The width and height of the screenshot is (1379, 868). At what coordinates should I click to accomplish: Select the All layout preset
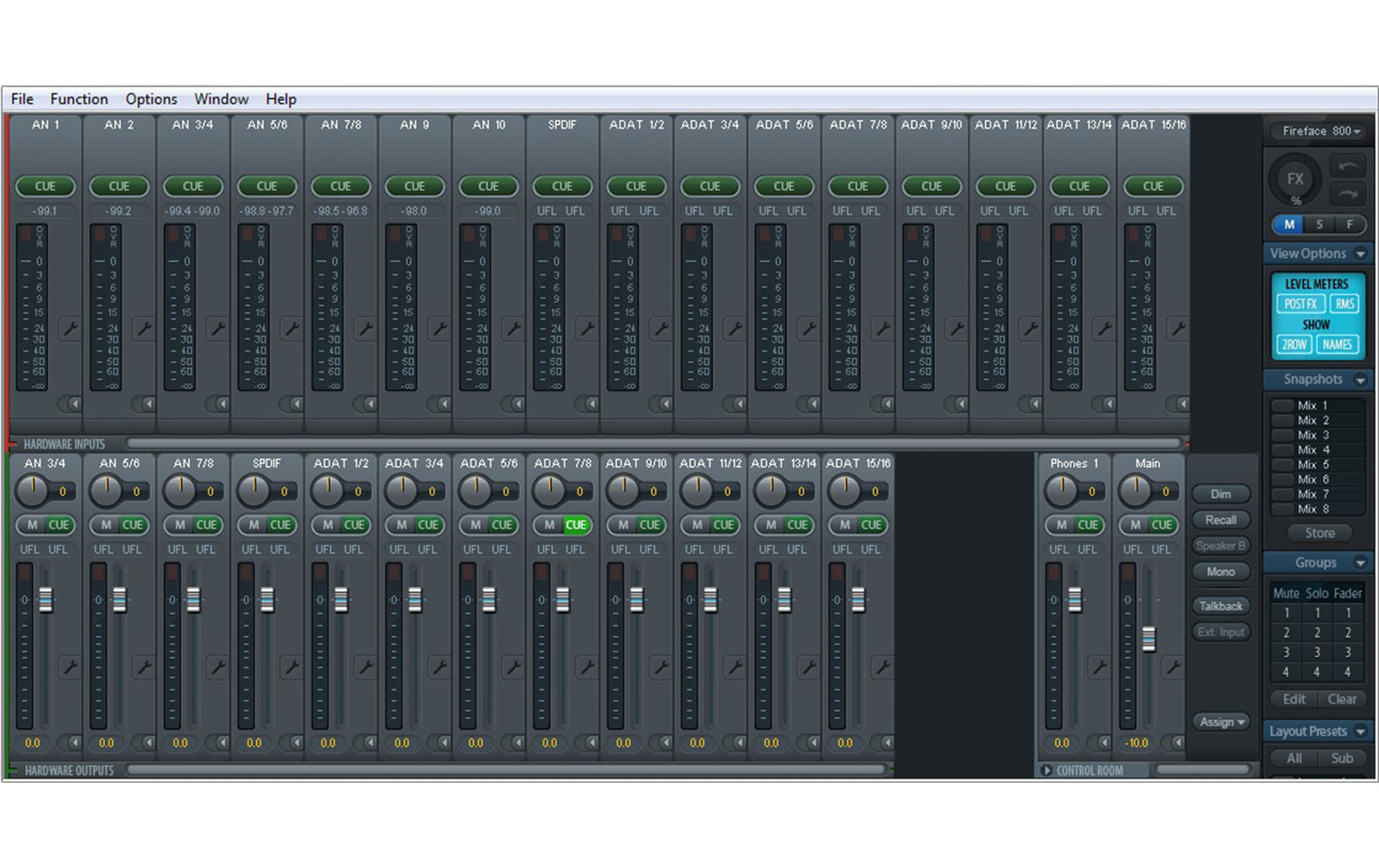[1294, 759]
